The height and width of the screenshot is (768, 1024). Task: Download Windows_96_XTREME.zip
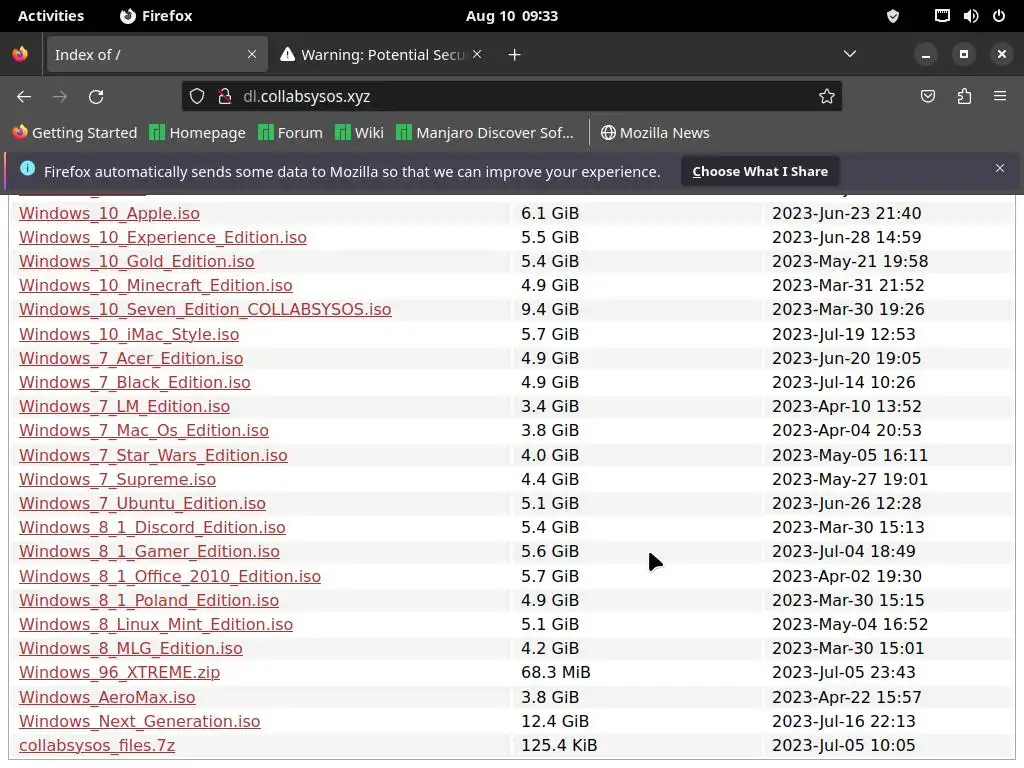(120, 673)
